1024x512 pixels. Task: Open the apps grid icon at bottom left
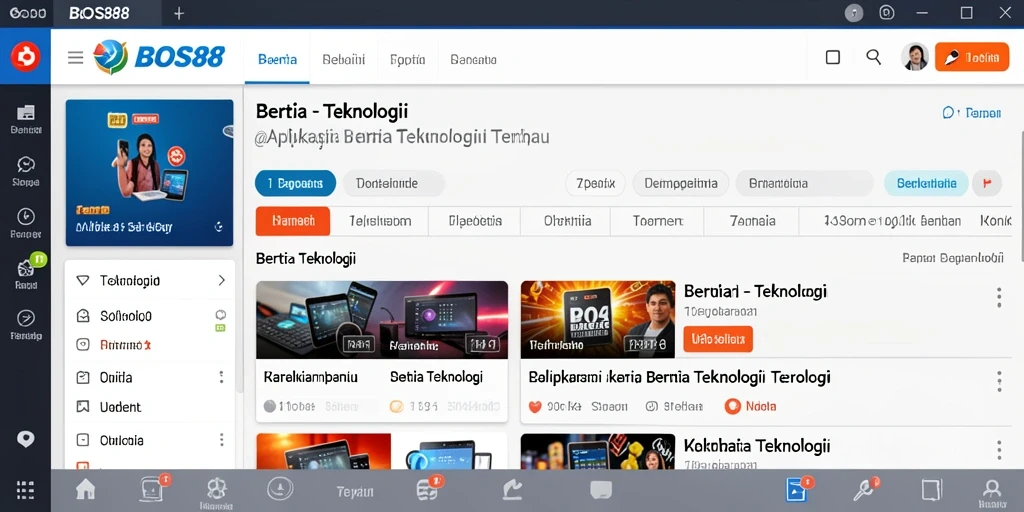click(25, 490)
